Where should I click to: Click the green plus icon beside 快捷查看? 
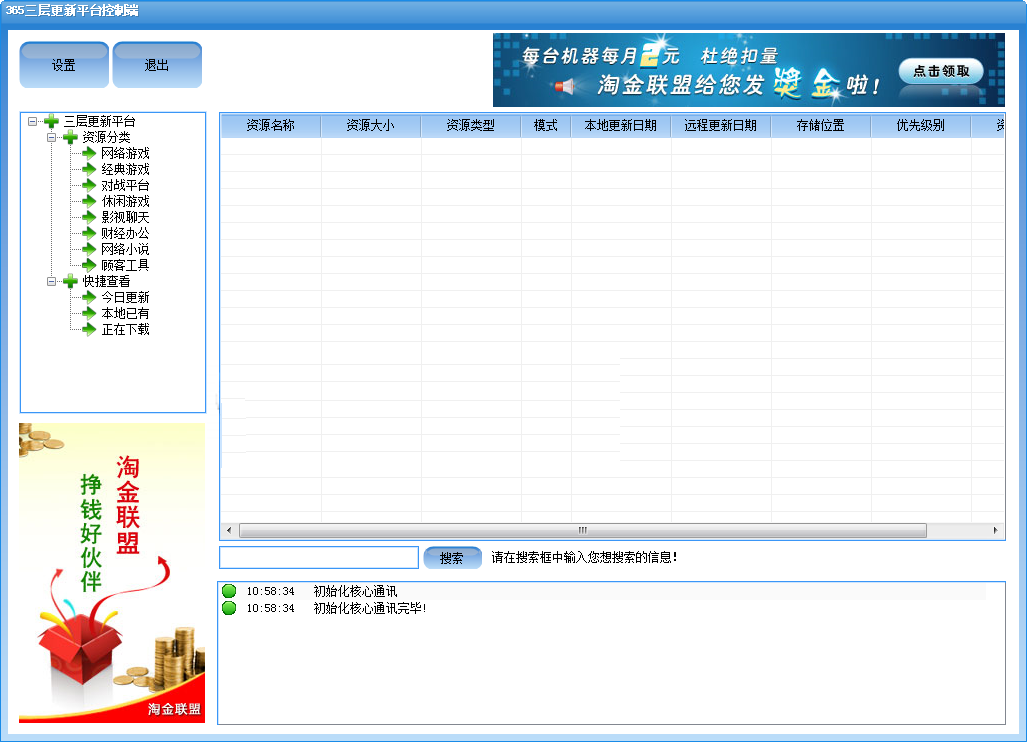point(70,282)
